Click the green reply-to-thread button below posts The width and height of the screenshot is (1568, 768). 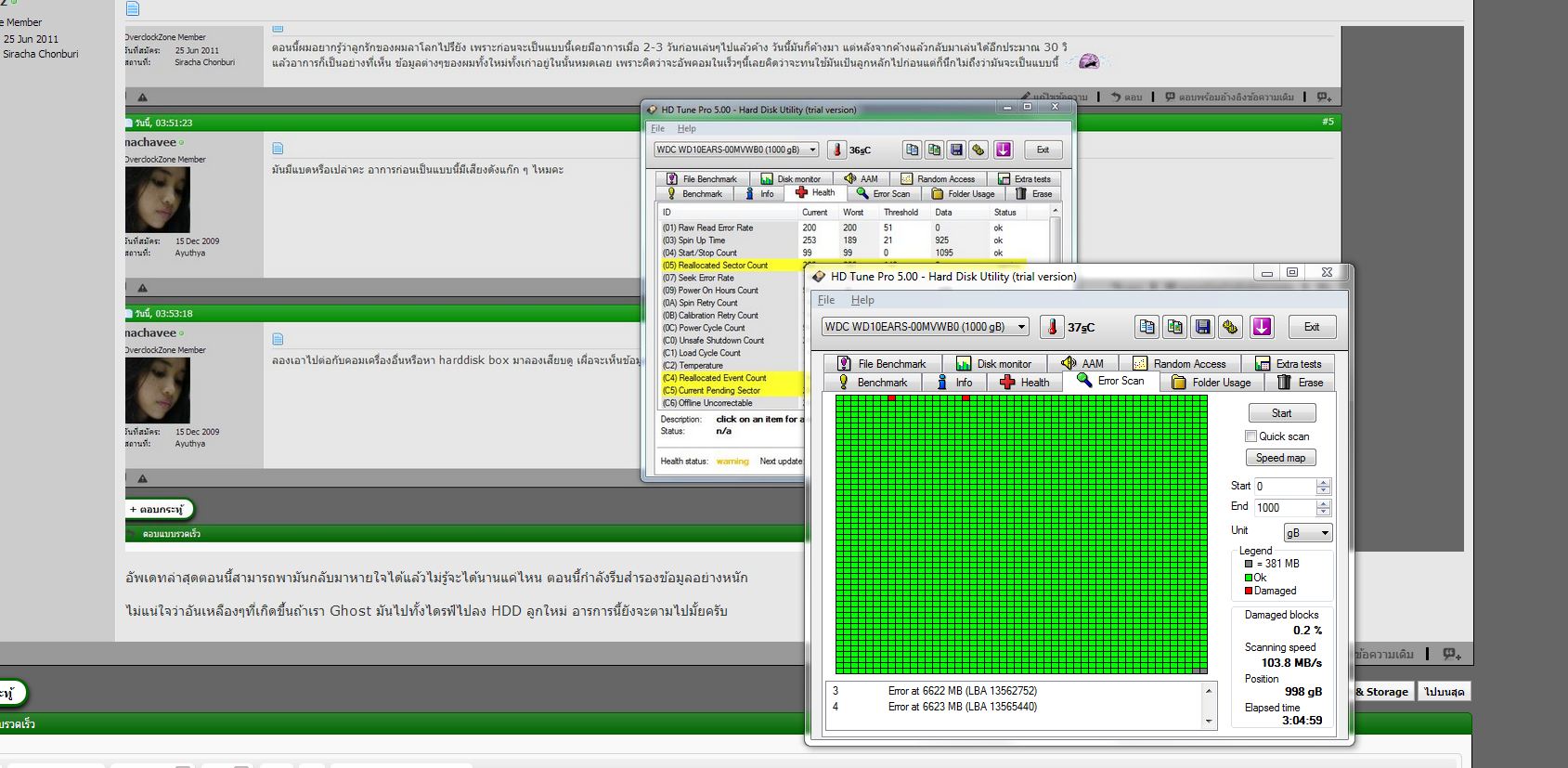click(x=160, y=509)
